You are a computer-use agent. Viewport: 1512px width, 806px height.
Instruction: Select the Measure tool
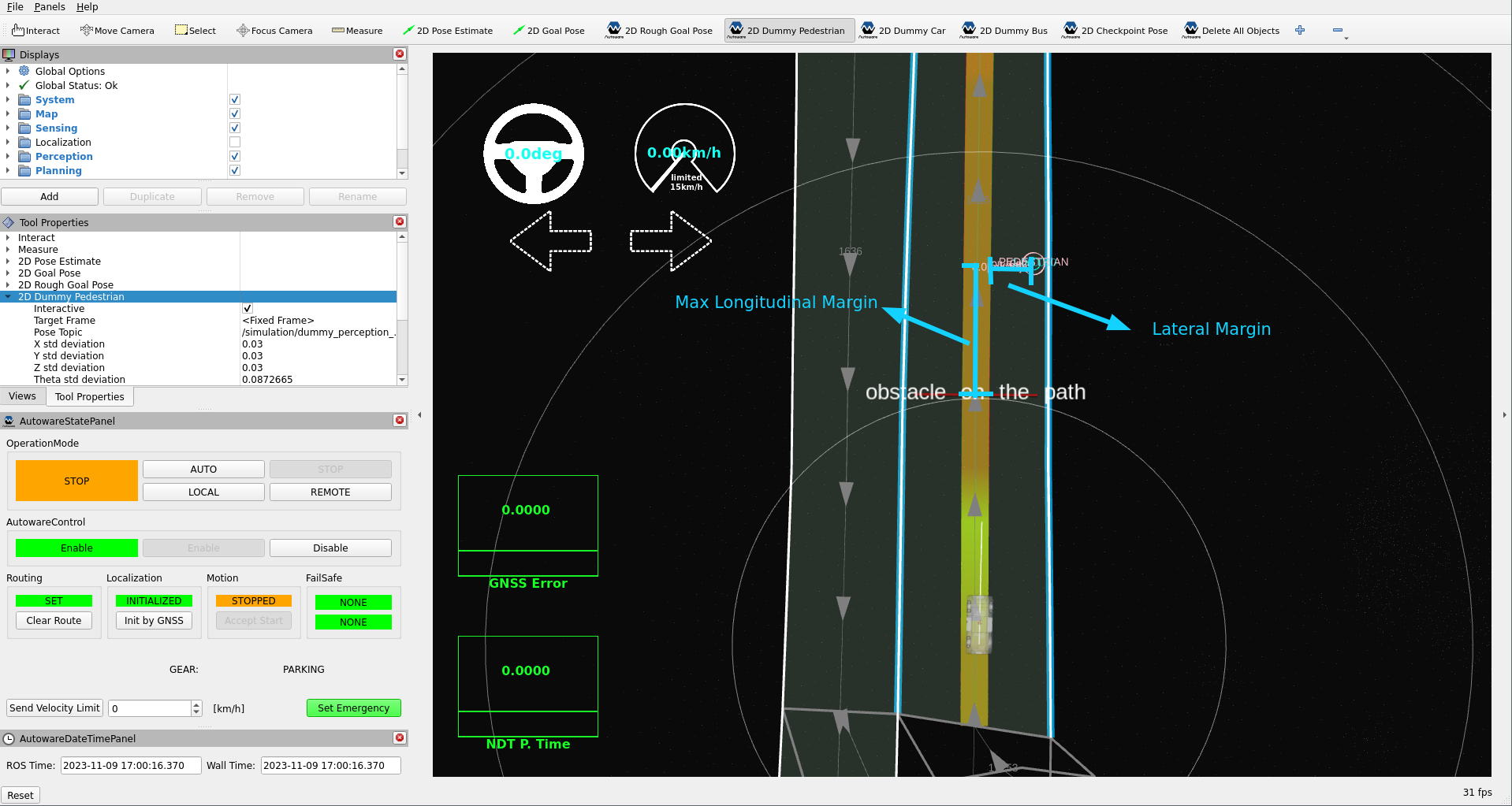(357, 31)
